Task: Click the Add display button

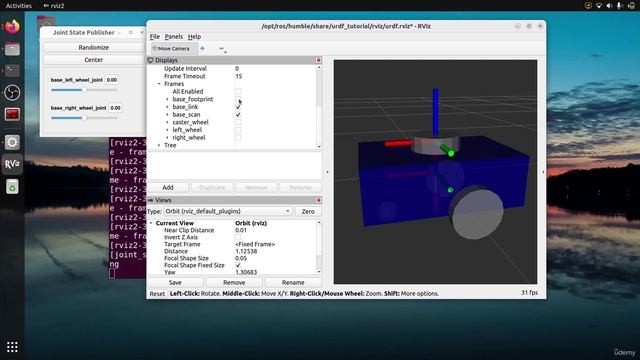Action: coord(168,187)
